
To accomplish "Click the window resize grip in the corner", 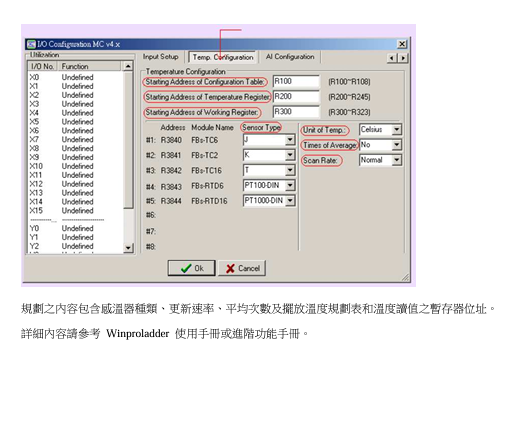I will pyautogui.click(x=405, y=277).
